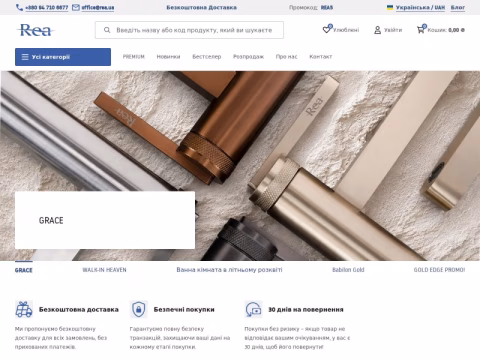Click the Ukrainian flag icon
The image size is (480, 360).
click(x=390, y=7)
